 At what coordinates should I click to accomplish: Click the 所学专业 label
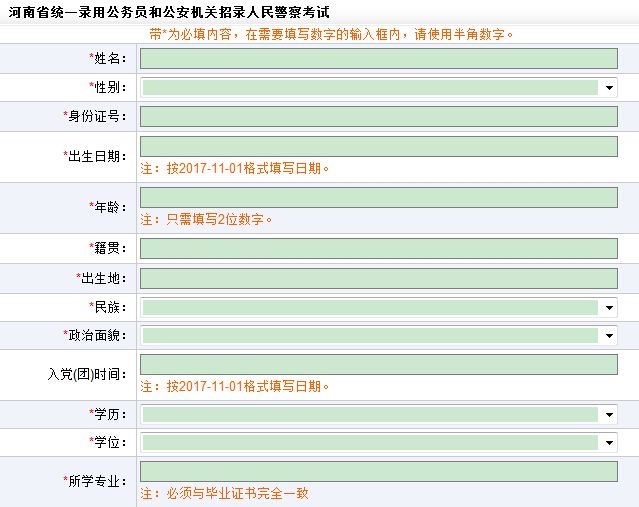95,481
